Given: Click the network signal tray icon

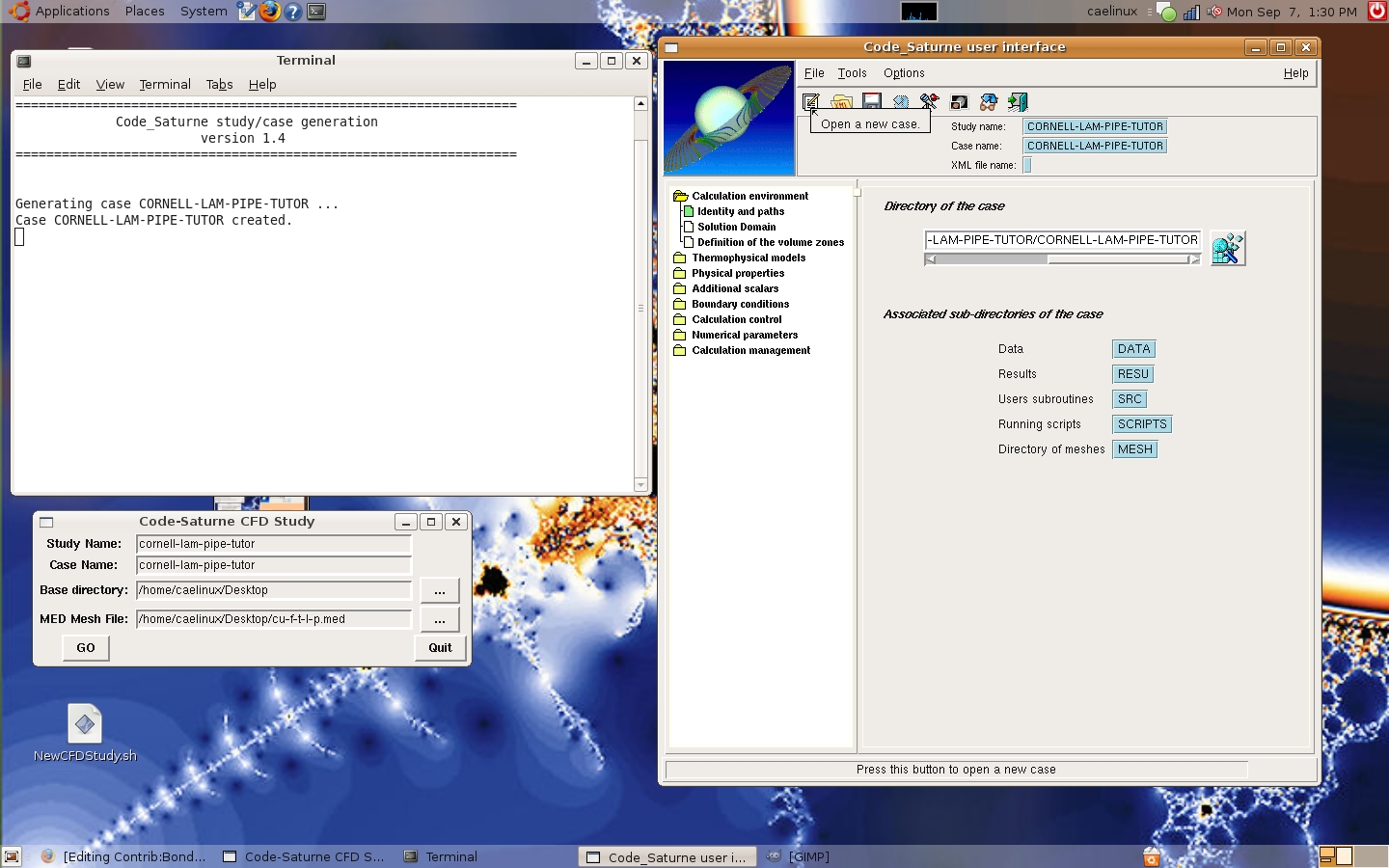Looking at the screenshot, I should point(1191,13).
